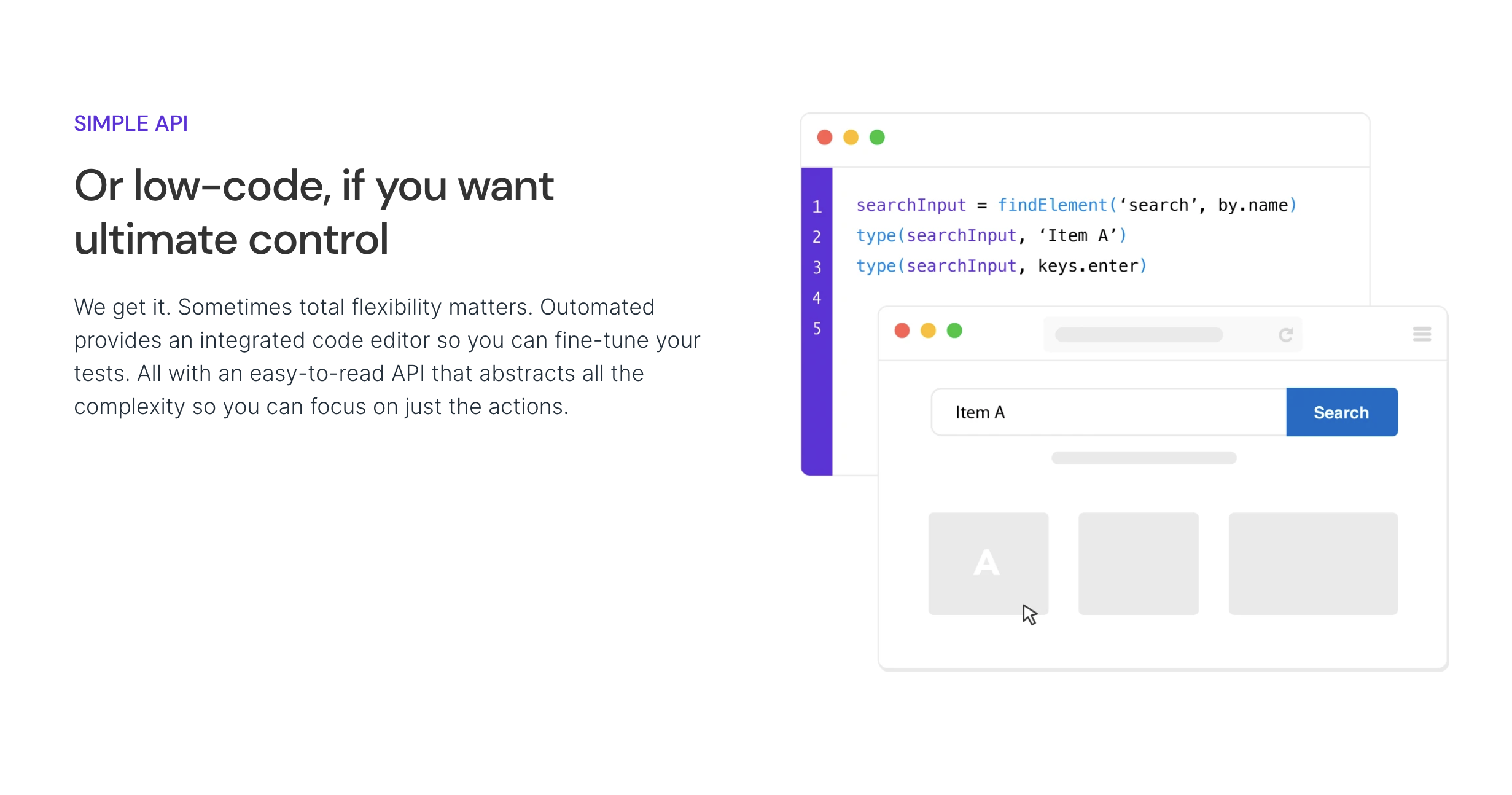Click the yellow dot of the browser window
Image resolution: width=1512 pixels, height=795 pixels.
tap(928, 331)
